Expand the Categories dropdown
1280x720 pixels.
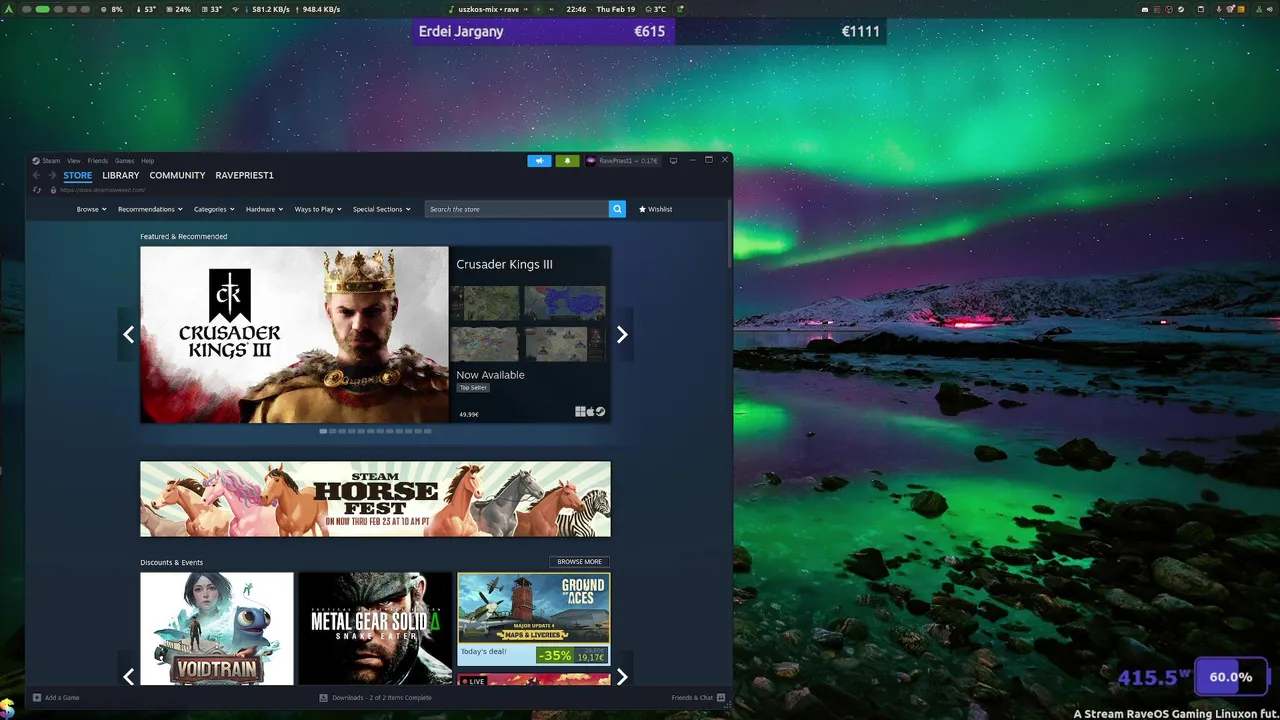click(x=214, y=209)
